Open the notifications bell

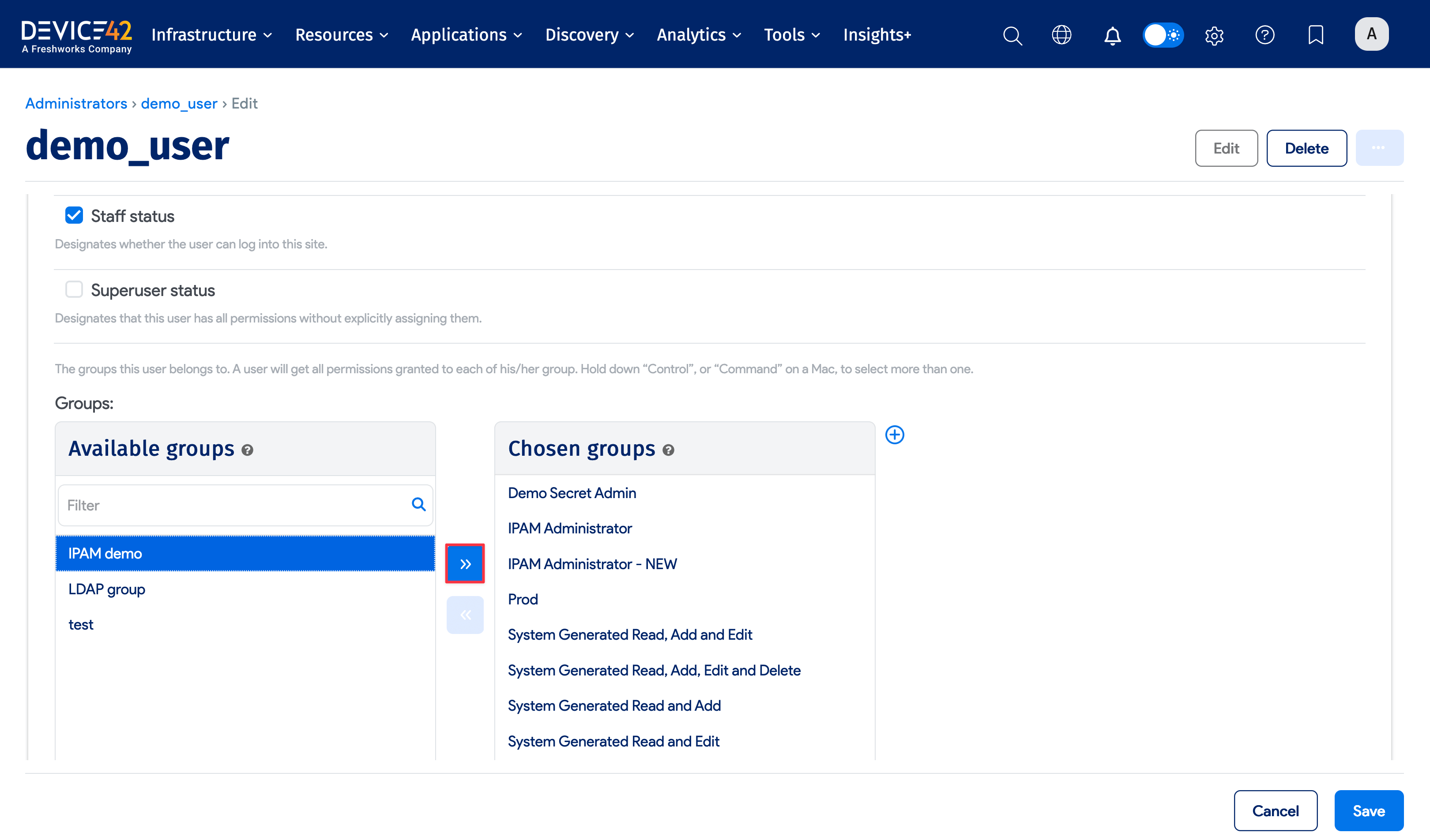coord(1112,35)
